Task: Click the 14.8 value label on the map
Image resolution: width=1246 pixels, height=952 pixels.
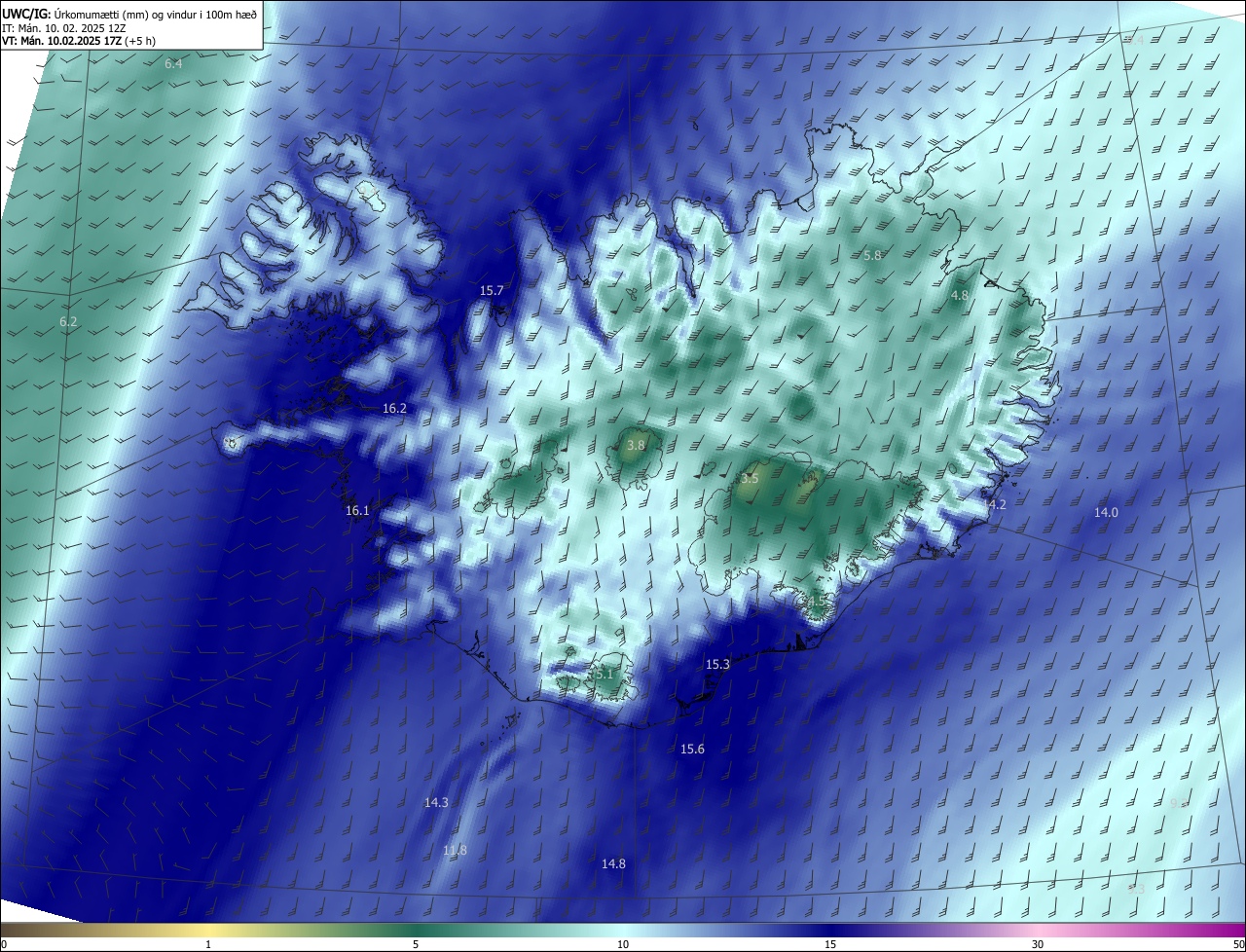Action: coord(613,863)
